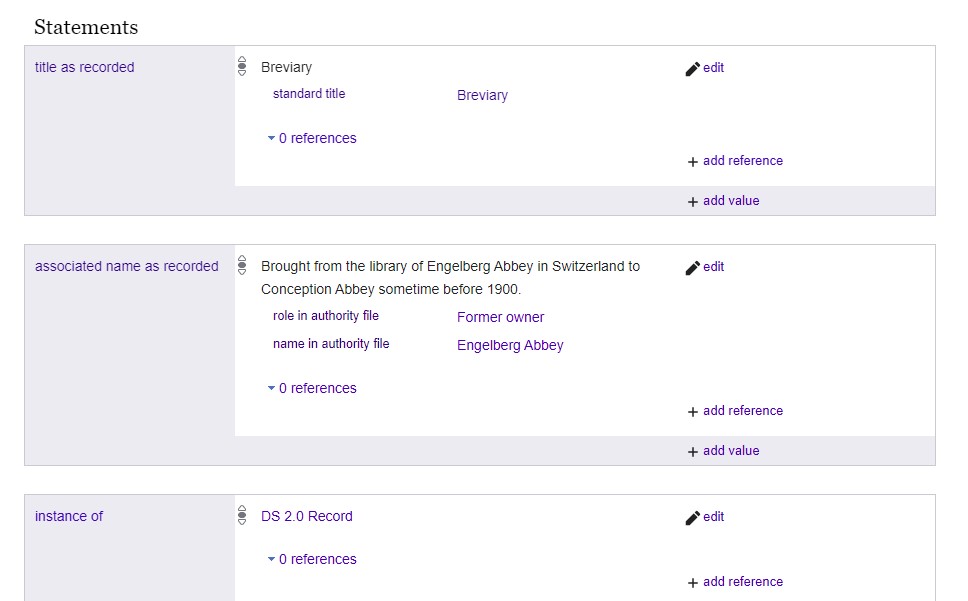The image size is (968, 601).
Task: Add reference to the Breviary statement
Action: point(743,160)
